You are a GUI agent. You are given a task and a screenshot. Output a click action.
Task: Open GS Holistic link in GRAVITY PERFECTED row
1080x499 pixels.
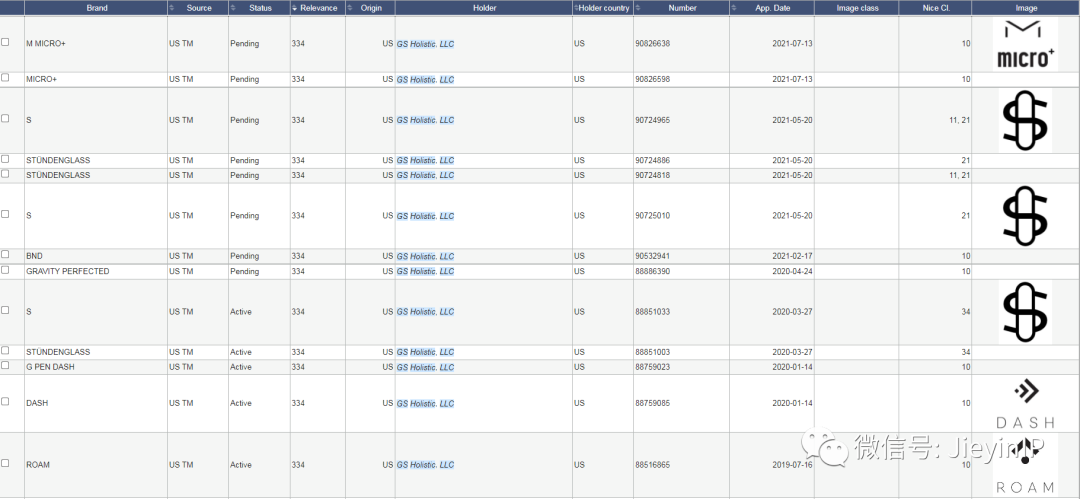tap(426, 272)
